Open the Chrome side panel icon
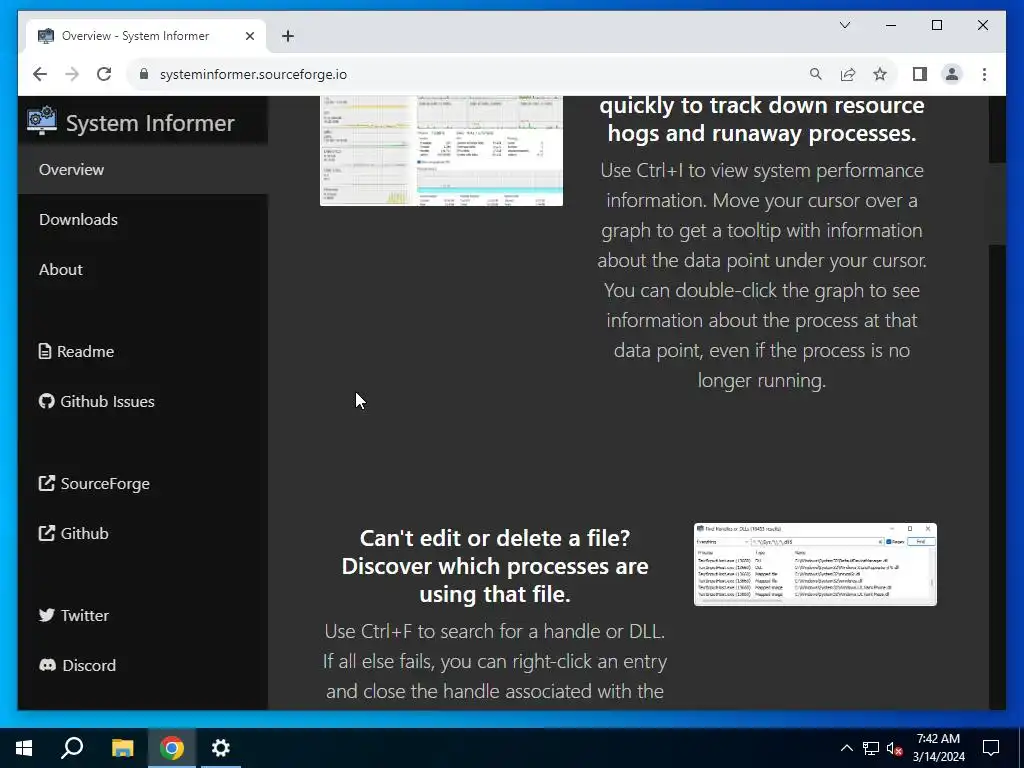This screenshot has height=768, width=1024. pyautogui.click(x=920, y=74)
